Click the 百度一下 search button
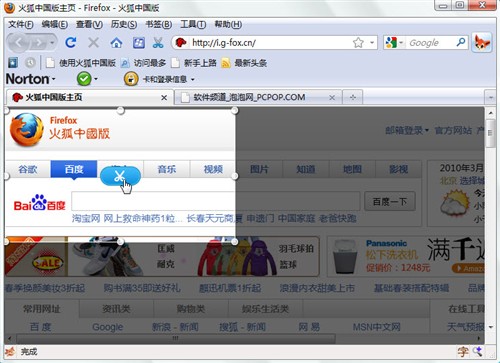The width and height of the screenshot is (500, 363). tap(390, 201)
